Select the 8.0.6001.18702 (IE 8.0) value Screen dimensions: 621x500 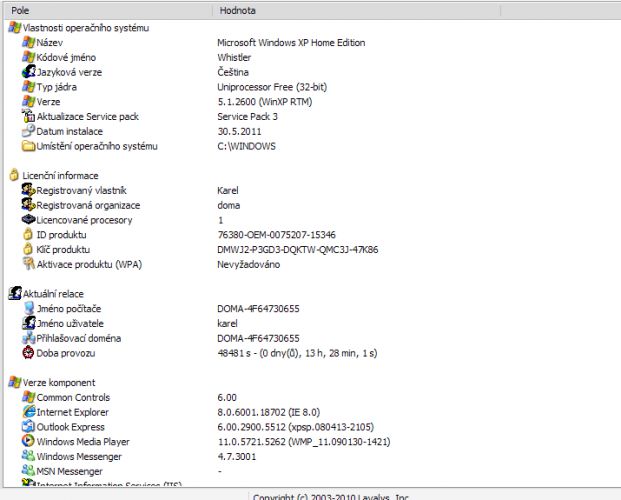(269, 412)
